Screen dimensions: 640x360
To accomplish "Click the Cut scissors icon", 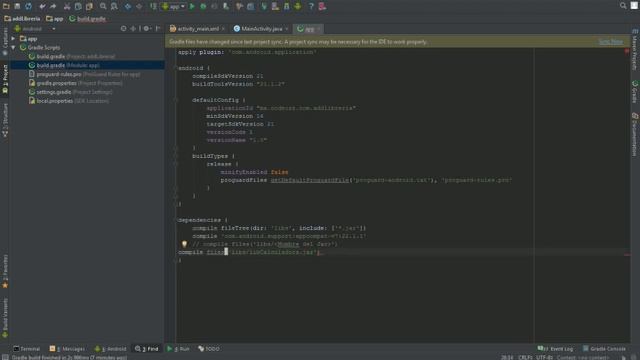I will point(67,6).
